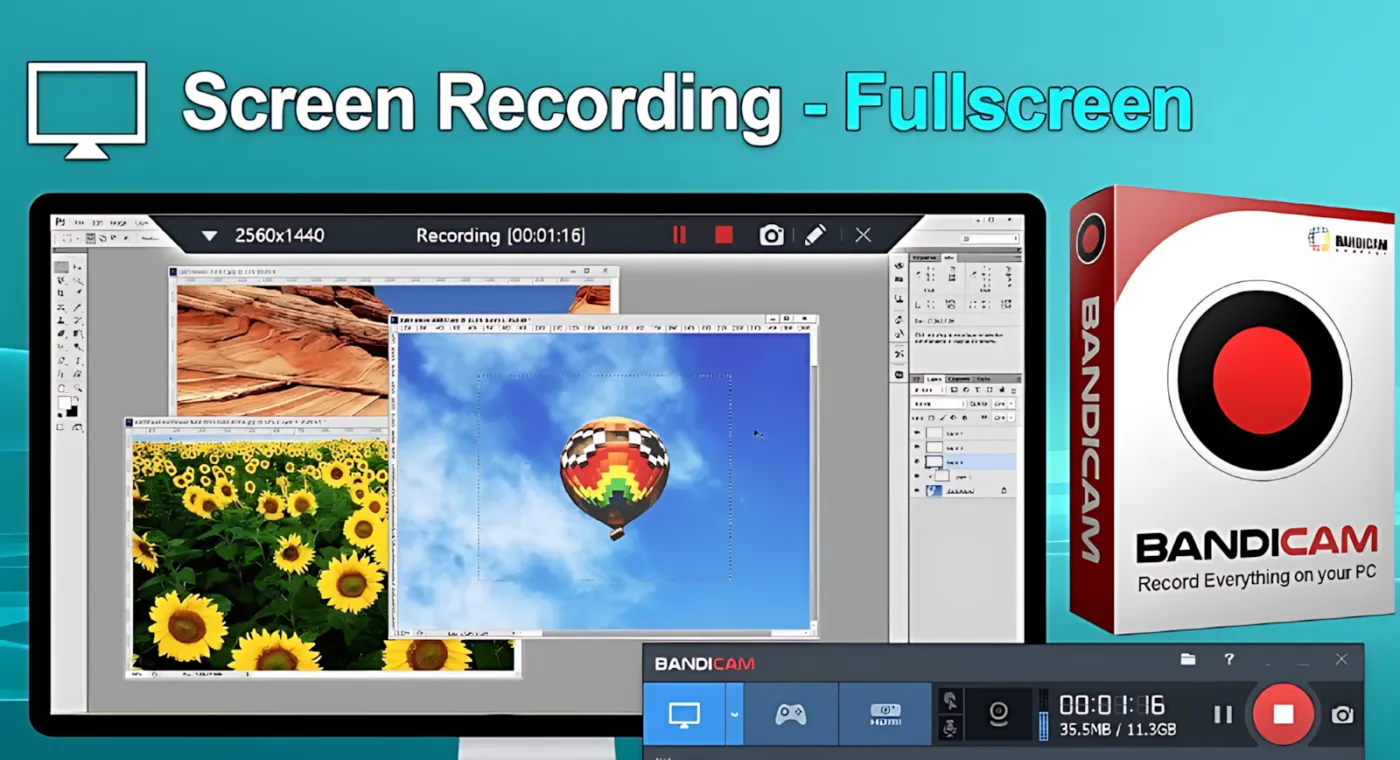Select the Move tool in Photoshop toolbox
The height and width of the screenshot is (760, 1400).
[77, 267]
